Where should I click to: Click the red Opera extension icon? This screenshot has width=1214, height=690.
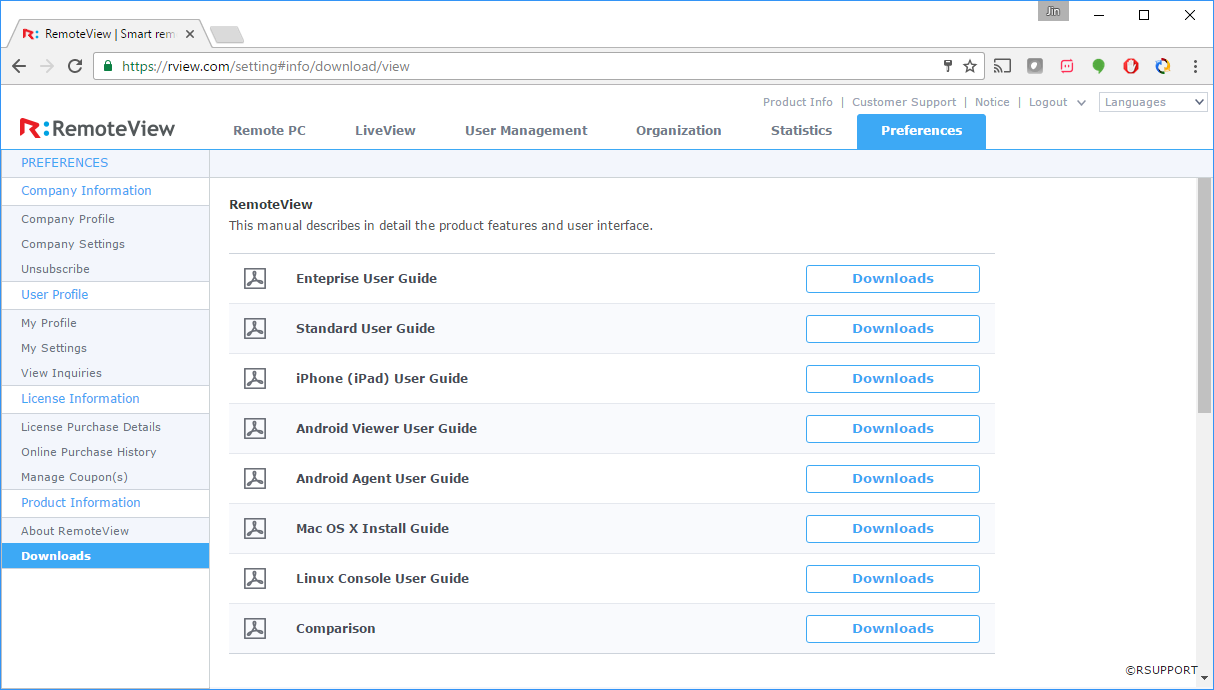tap(1131, 66)
